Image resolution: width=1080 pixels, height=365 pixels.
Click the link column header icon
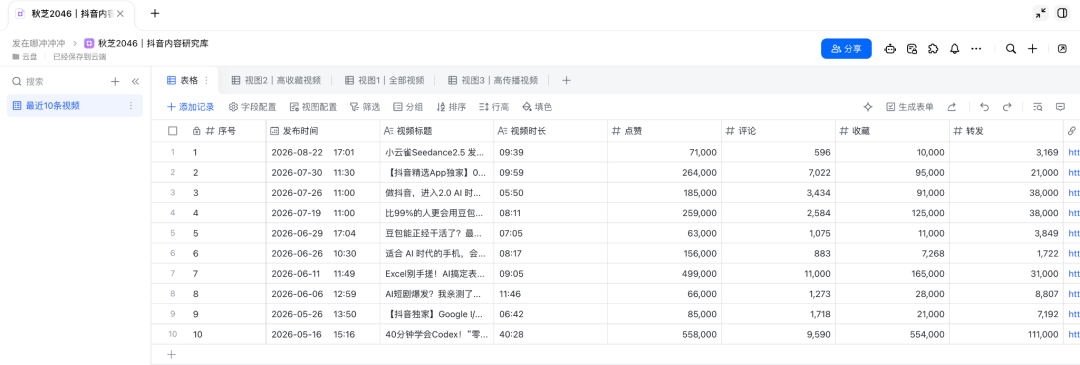1071,131
